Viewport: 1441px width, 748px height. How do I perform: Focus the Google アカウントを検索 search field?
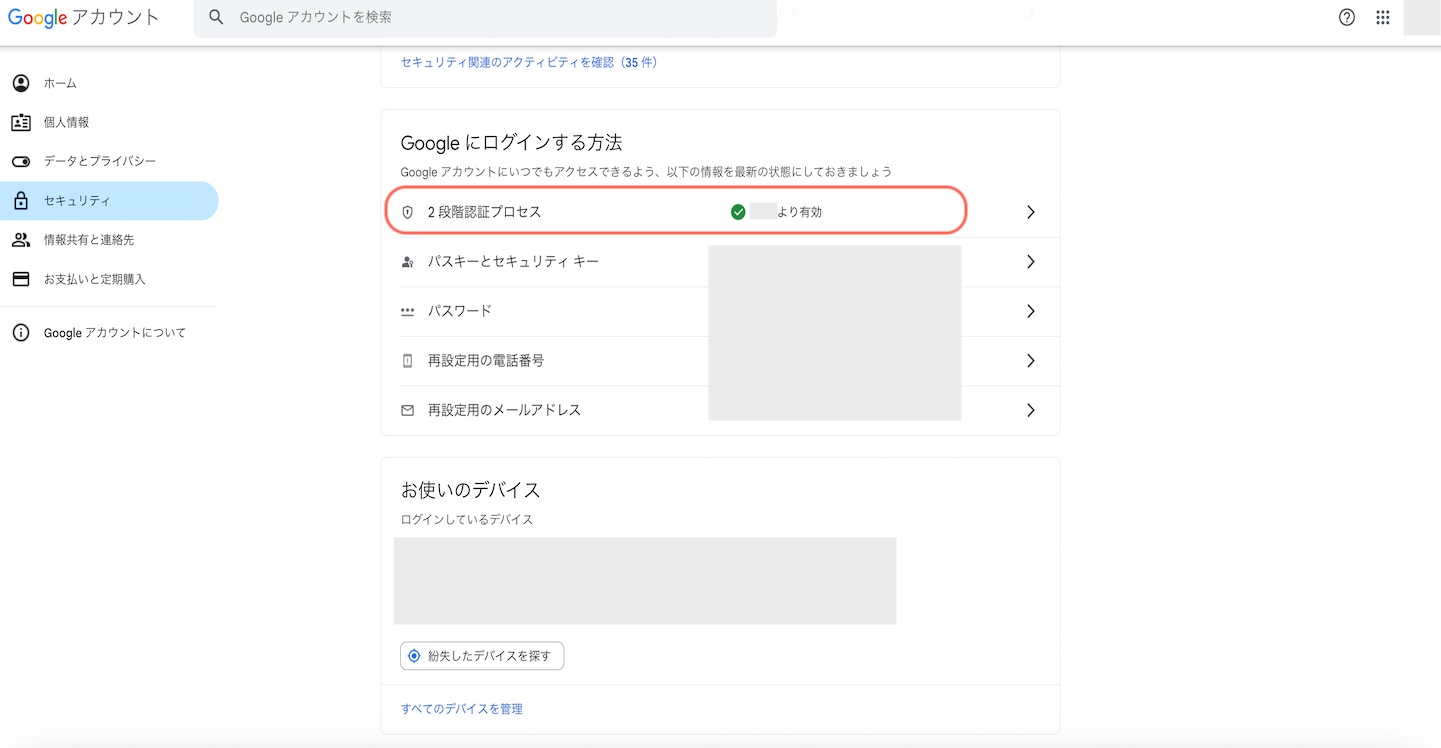(485, 18)
